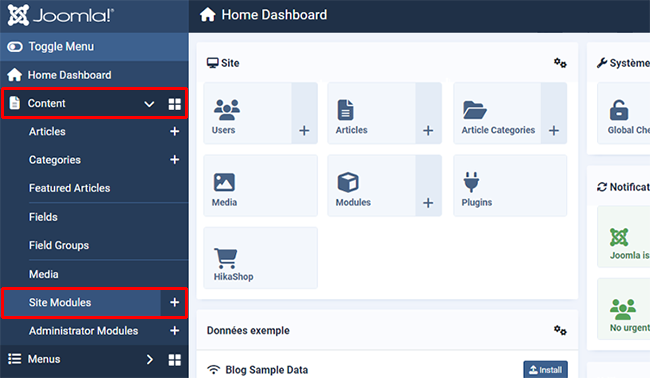Add new administrator module plus icon
This screenshot has height=378, width=650.
coord(175,331)
